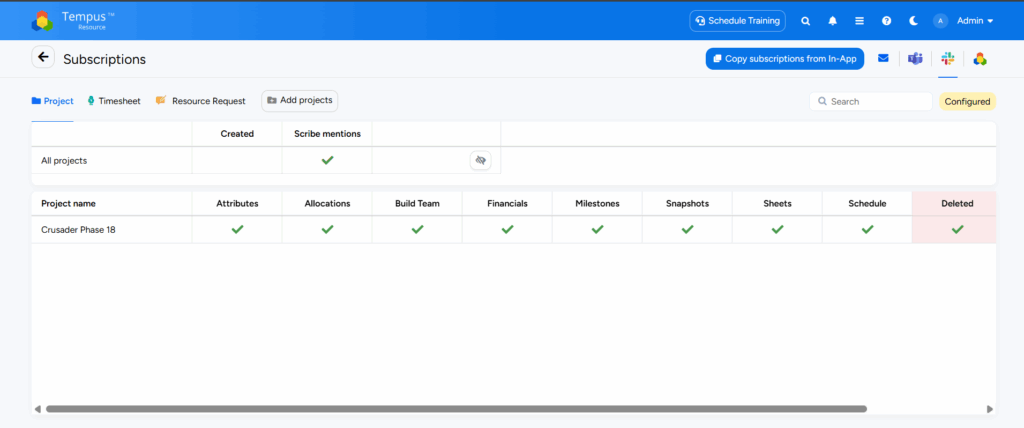This screenshot has width=1024, height=428.
Task: Go back using the arrow button
Action: [x=43, y=58]
